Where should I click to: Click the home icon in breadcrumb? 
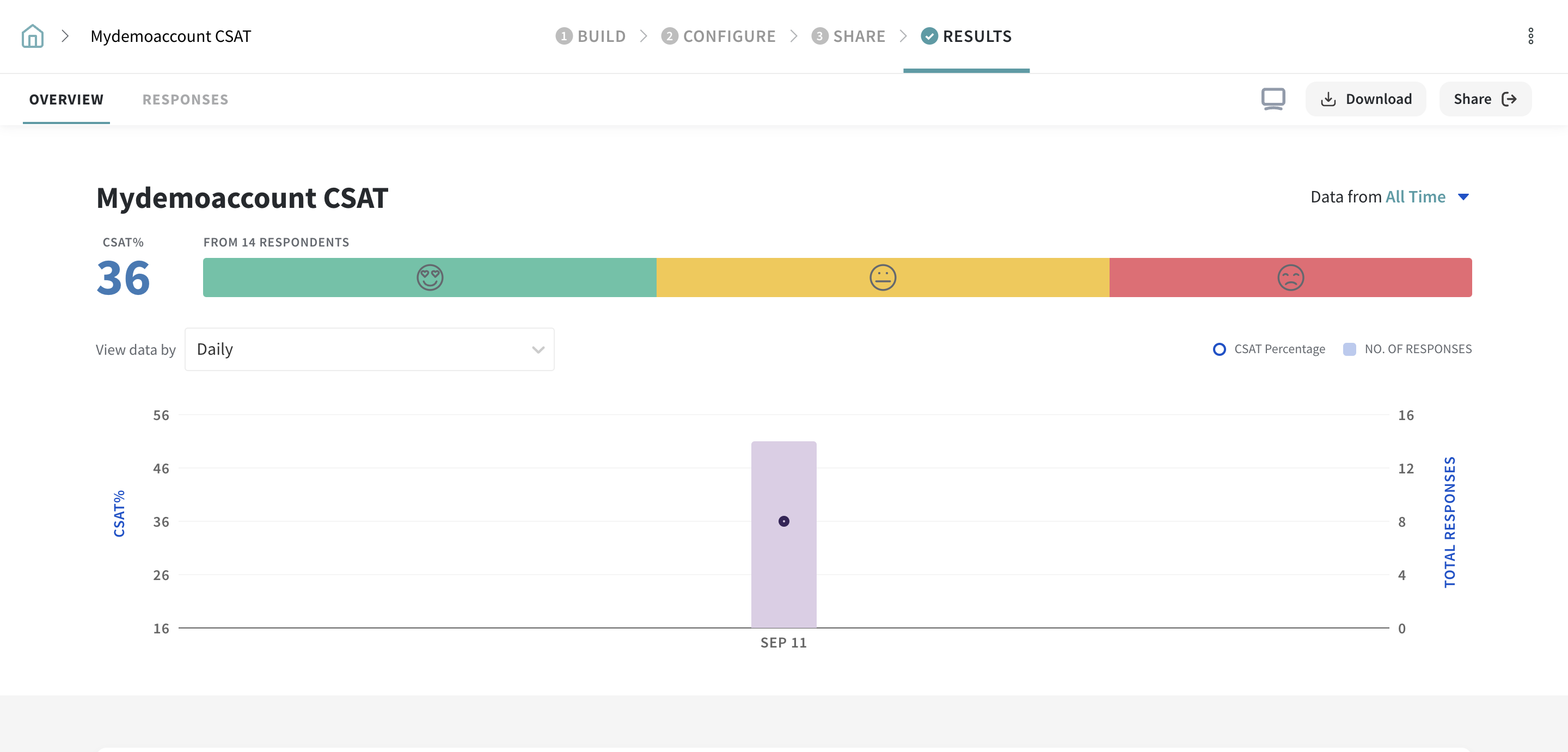(32, 36)
